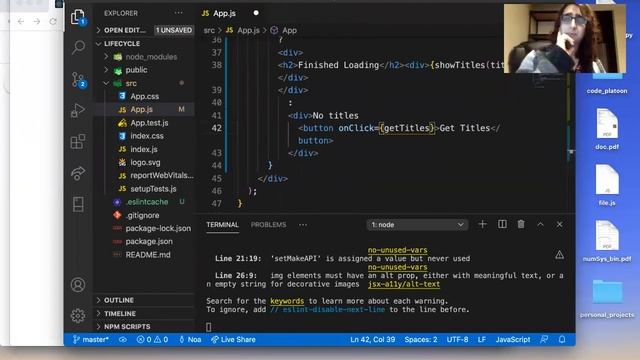
Task: Open the Extensions view
Action: click(x=78, y=142)
